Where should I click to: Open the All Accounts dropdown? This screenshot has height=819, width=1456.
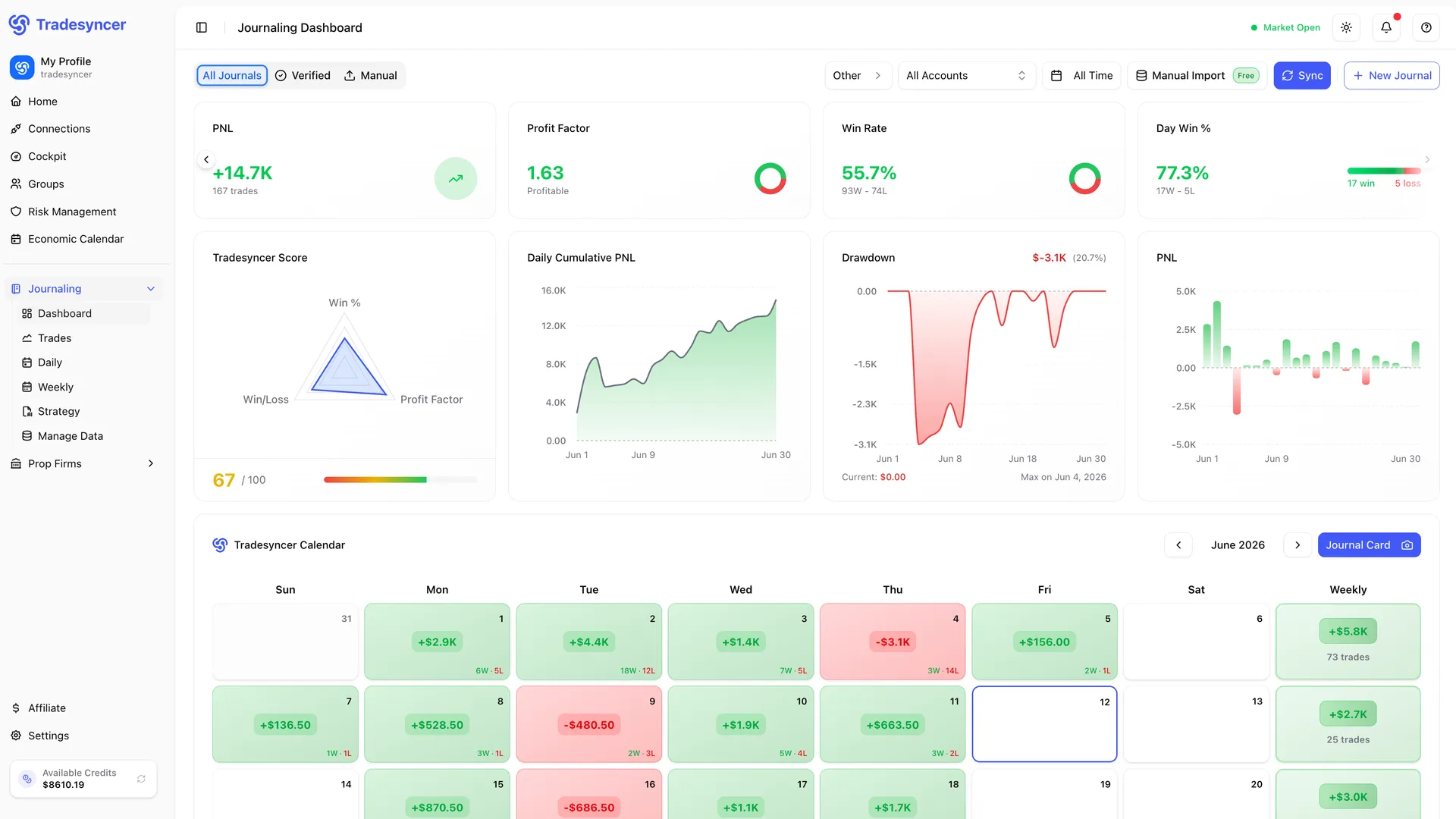point(966,75)
